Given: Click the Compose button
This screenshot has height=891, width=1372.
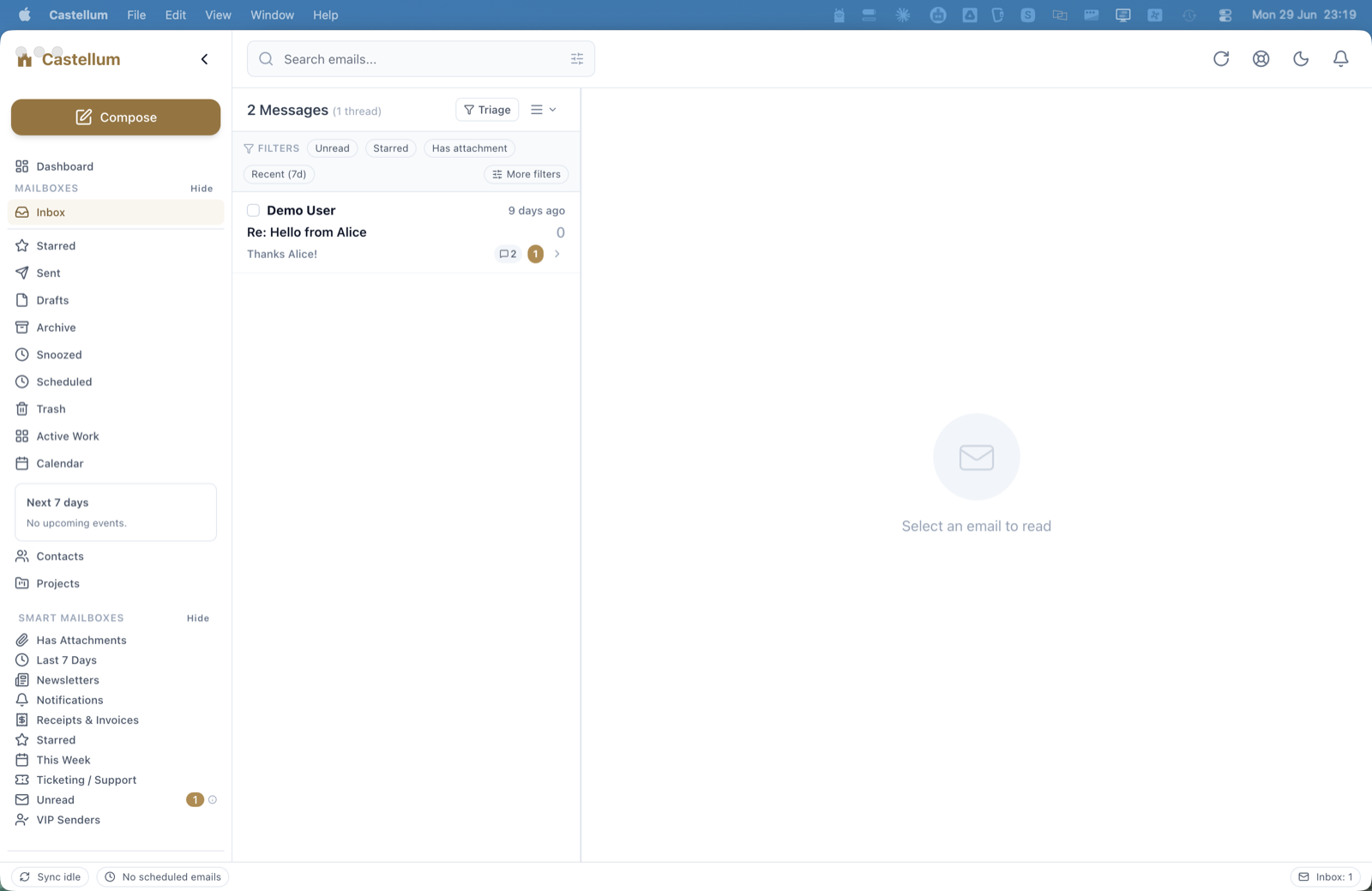Looking at the screenshot, I should coord(116,117).
